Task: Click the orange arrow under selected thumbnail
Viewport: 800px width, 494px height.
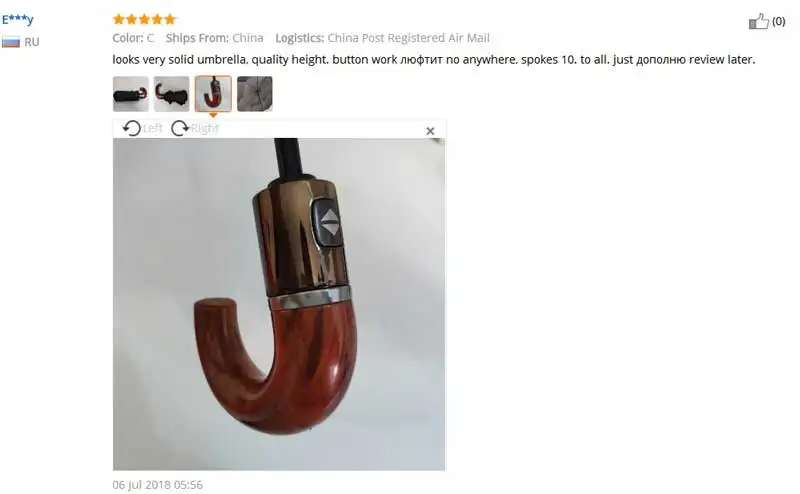Action: click(x=213, y=115)
